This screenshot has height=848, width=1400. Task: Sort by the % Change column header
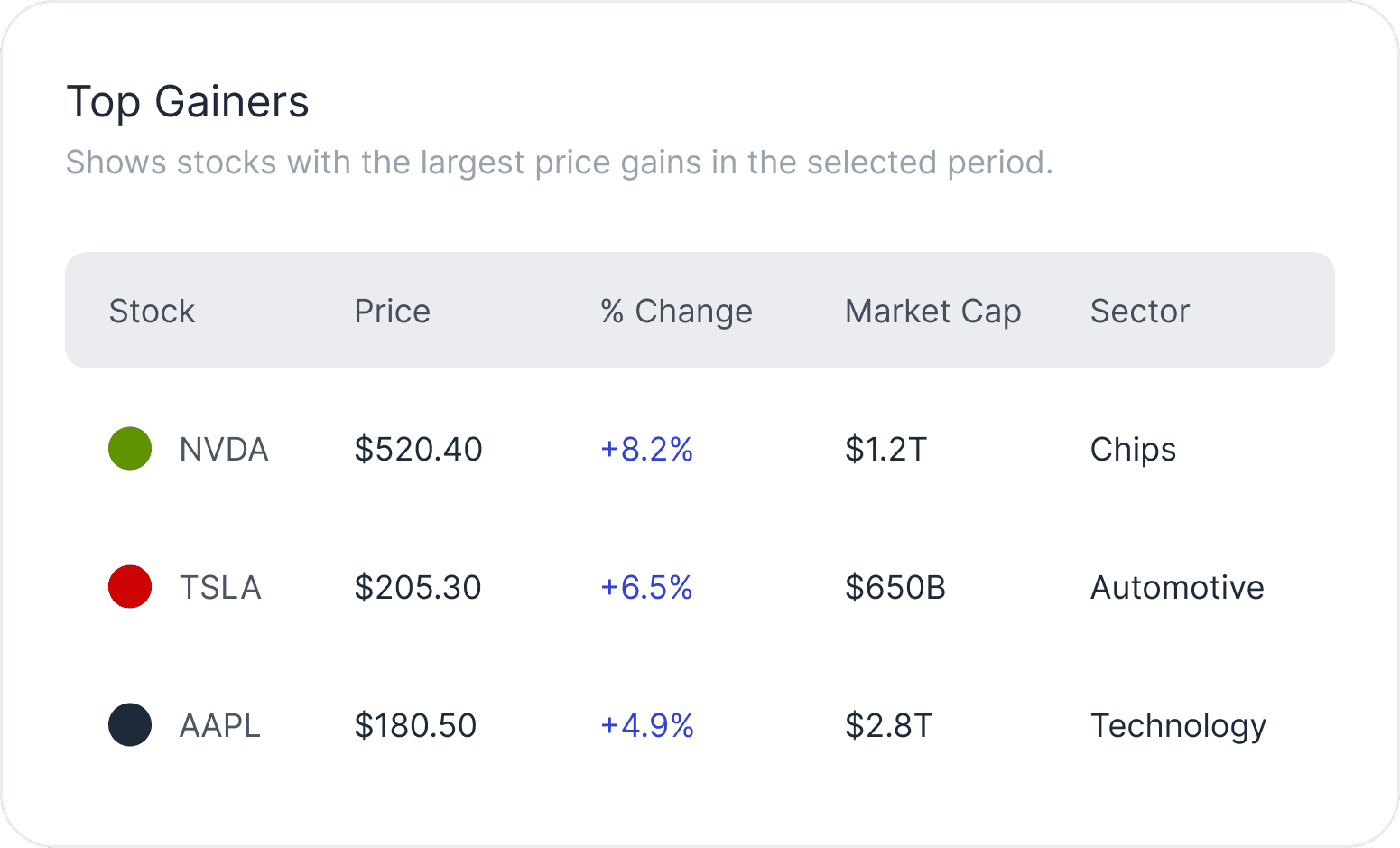(676, 311)
